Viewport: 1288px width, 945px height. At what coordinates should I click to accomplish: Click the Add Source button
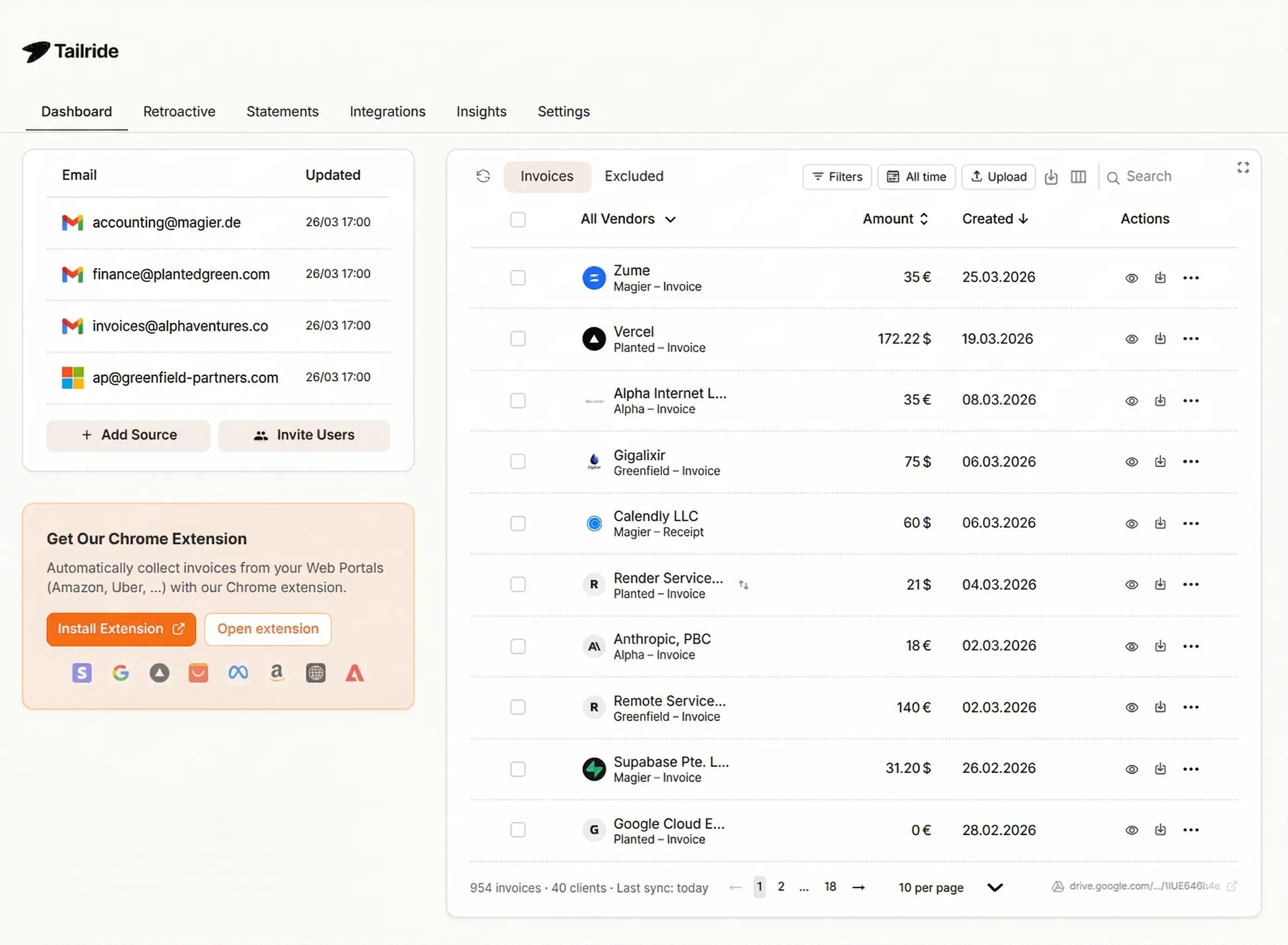click(x=128, y=435)
